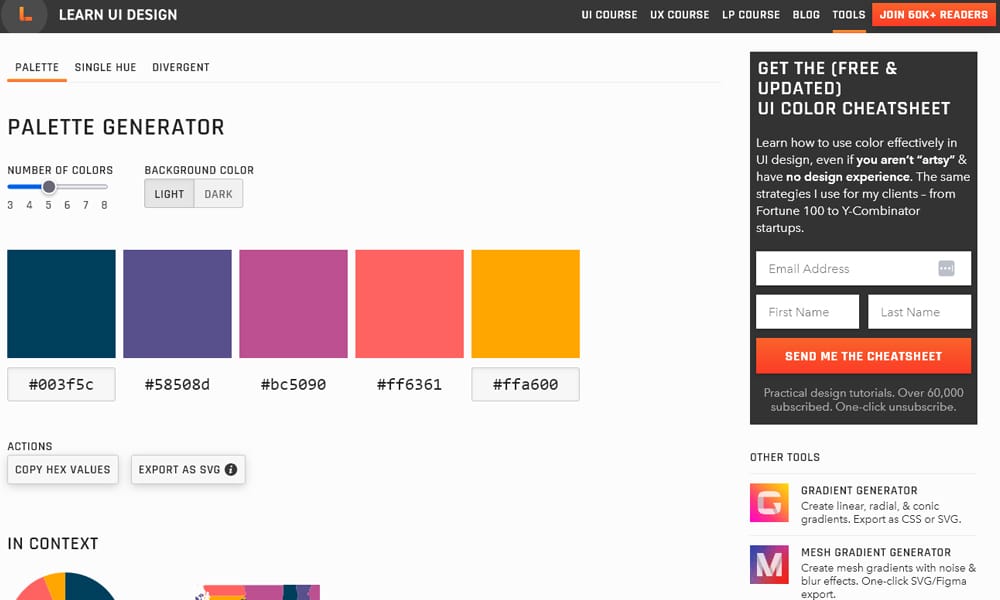Image resolution: width=1000 pixels, height=600 pixels.
Task: Open the TOOLS menu item
Action: 848,14
